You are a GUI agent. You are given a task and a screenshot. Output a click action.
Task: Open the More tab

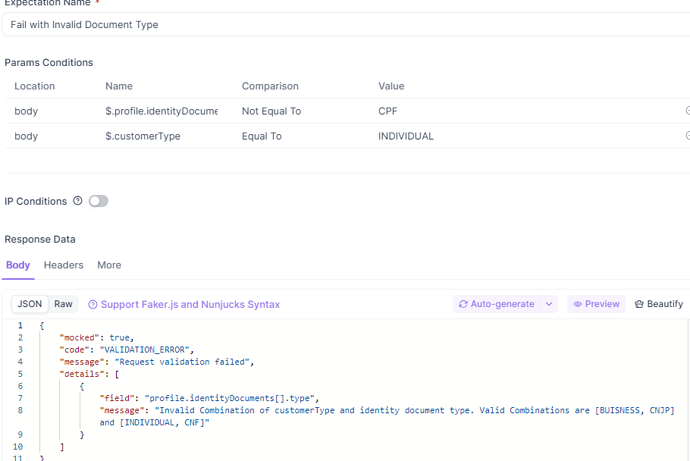(109, 265)
